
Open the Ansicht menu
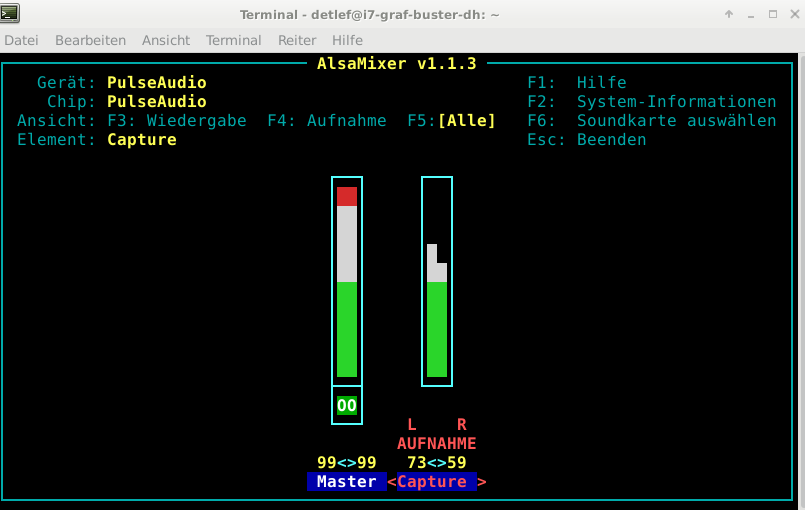coord(166,40)
